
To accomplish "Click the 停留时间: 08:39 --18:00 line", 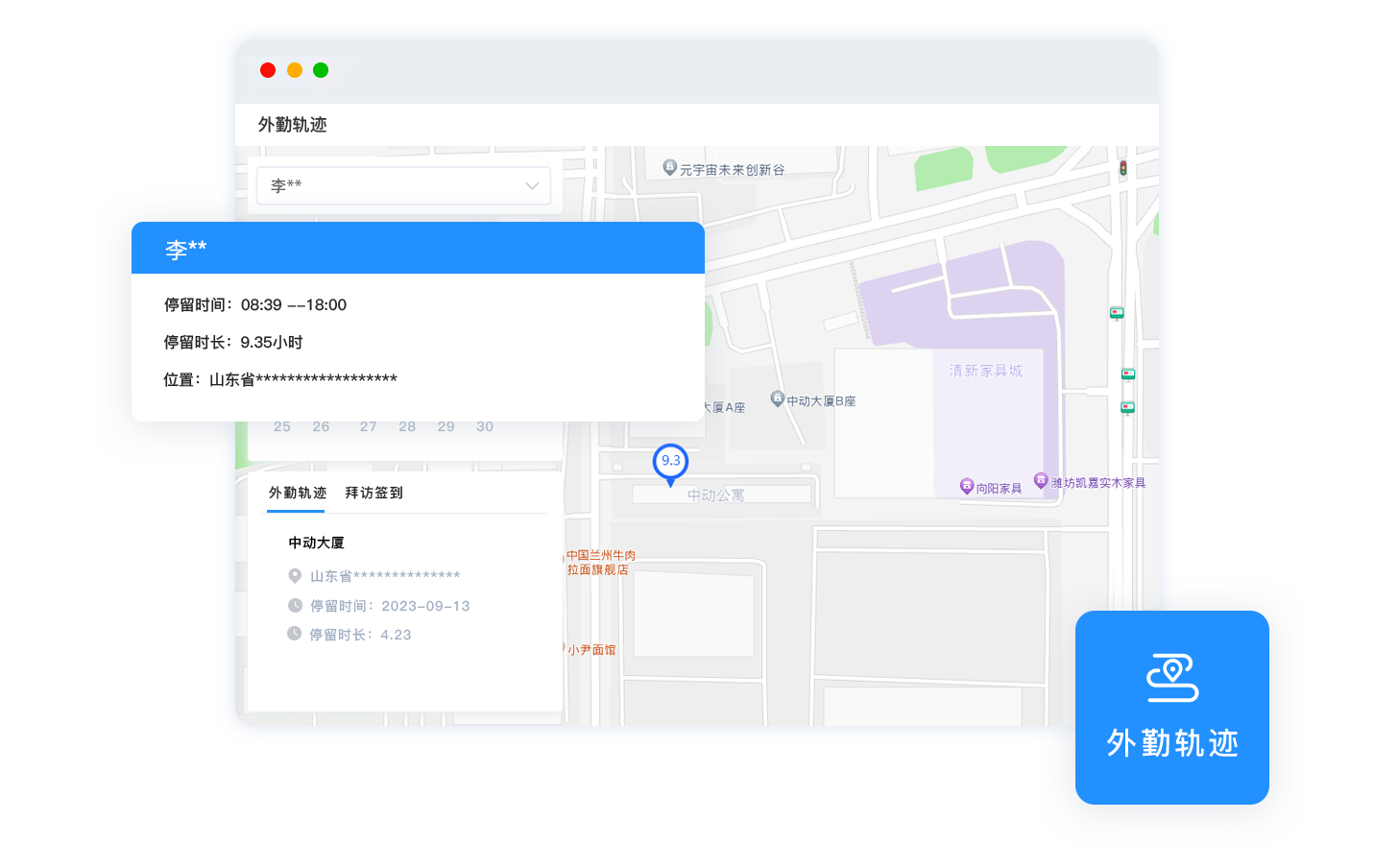I will [x=255, y=304].
